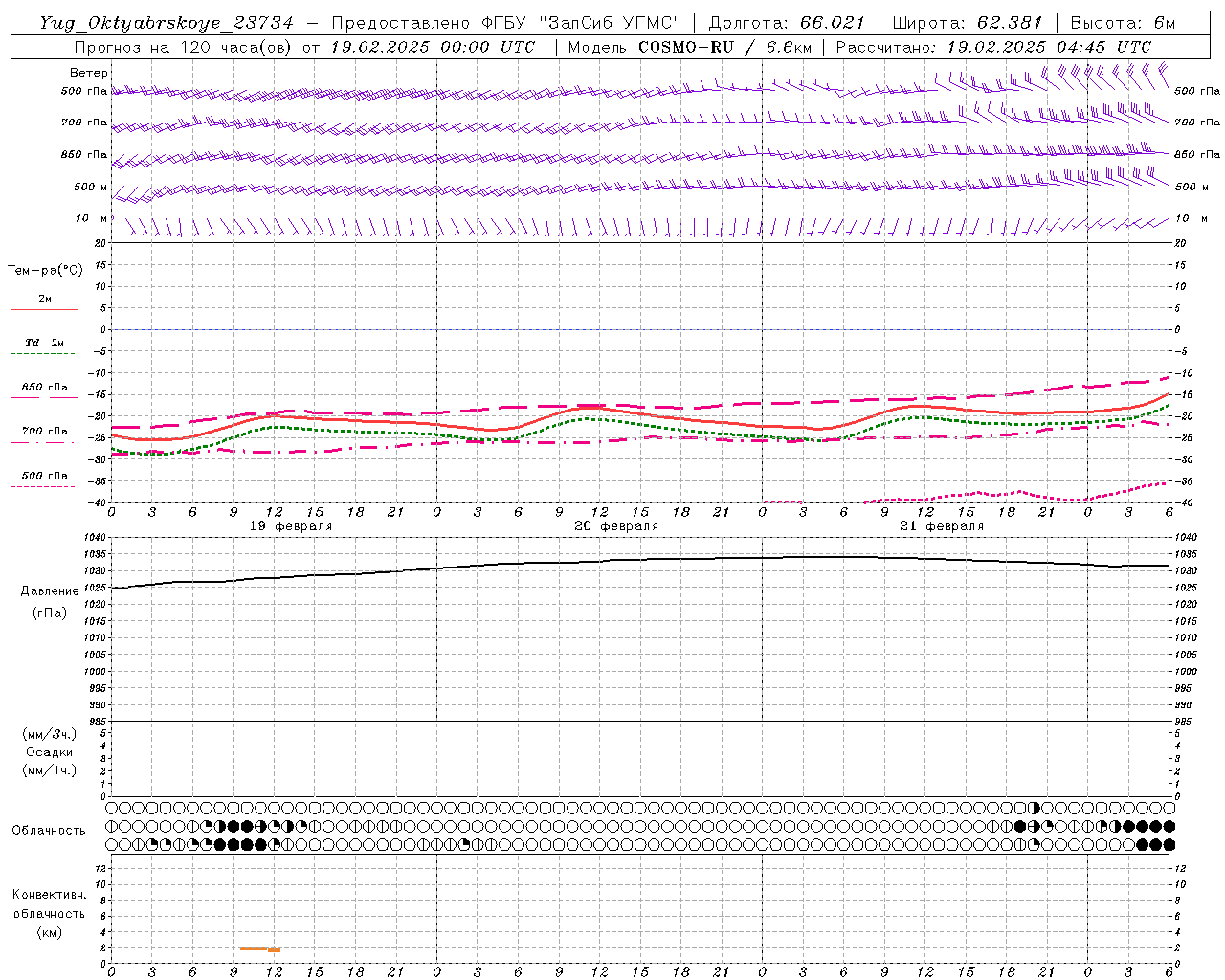Click the (км) convective height unit label

click(x=50, y=931)
